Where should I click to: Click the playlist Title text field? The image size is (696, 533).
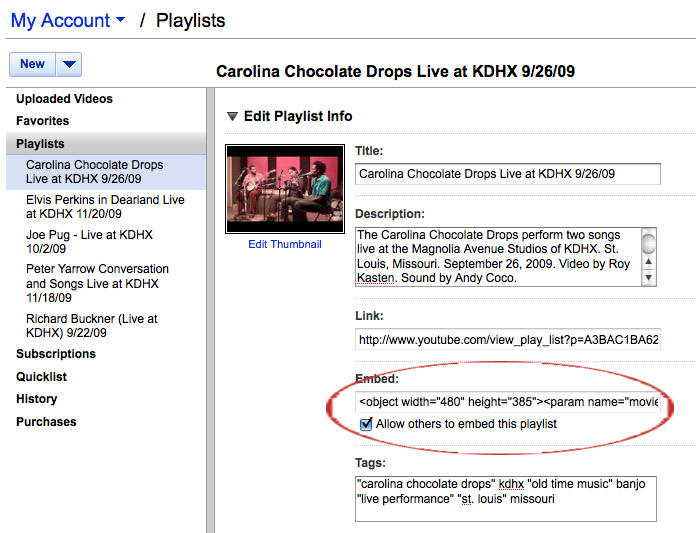[508, 174]
